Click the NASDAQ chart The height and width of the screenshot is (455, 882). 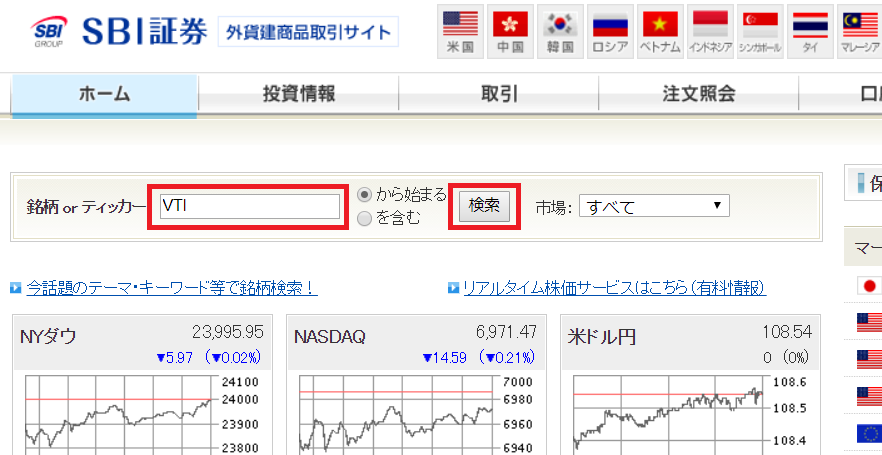416,413
